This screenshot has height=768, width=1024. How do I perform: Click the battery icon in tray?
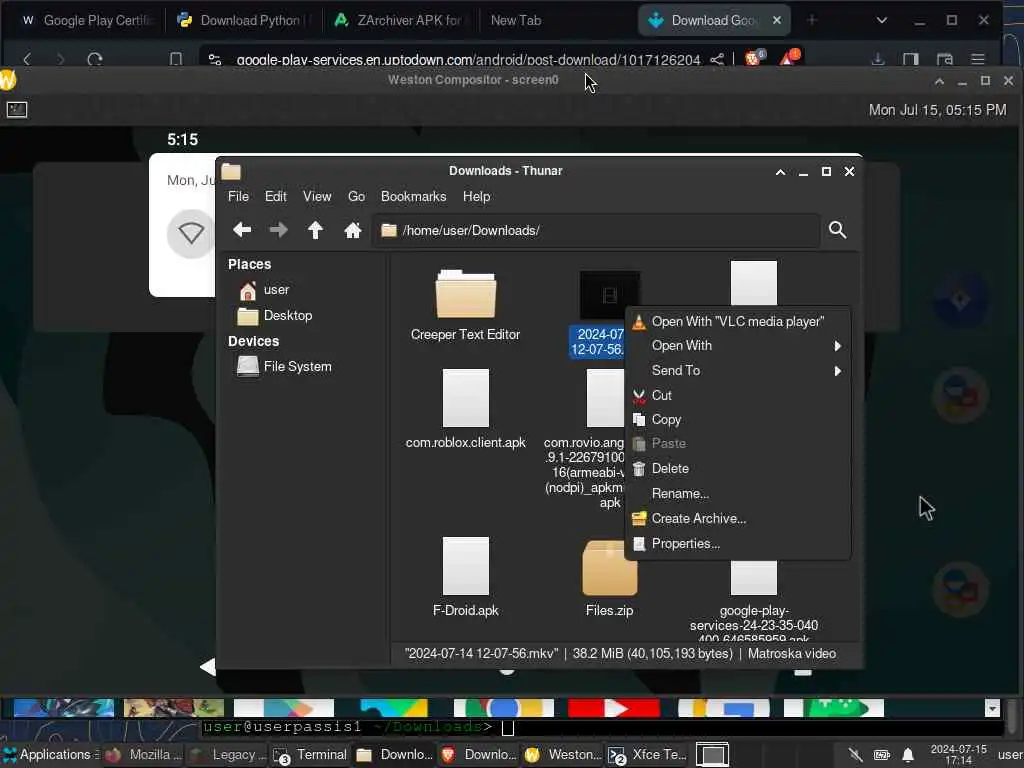tap(882, 755)
